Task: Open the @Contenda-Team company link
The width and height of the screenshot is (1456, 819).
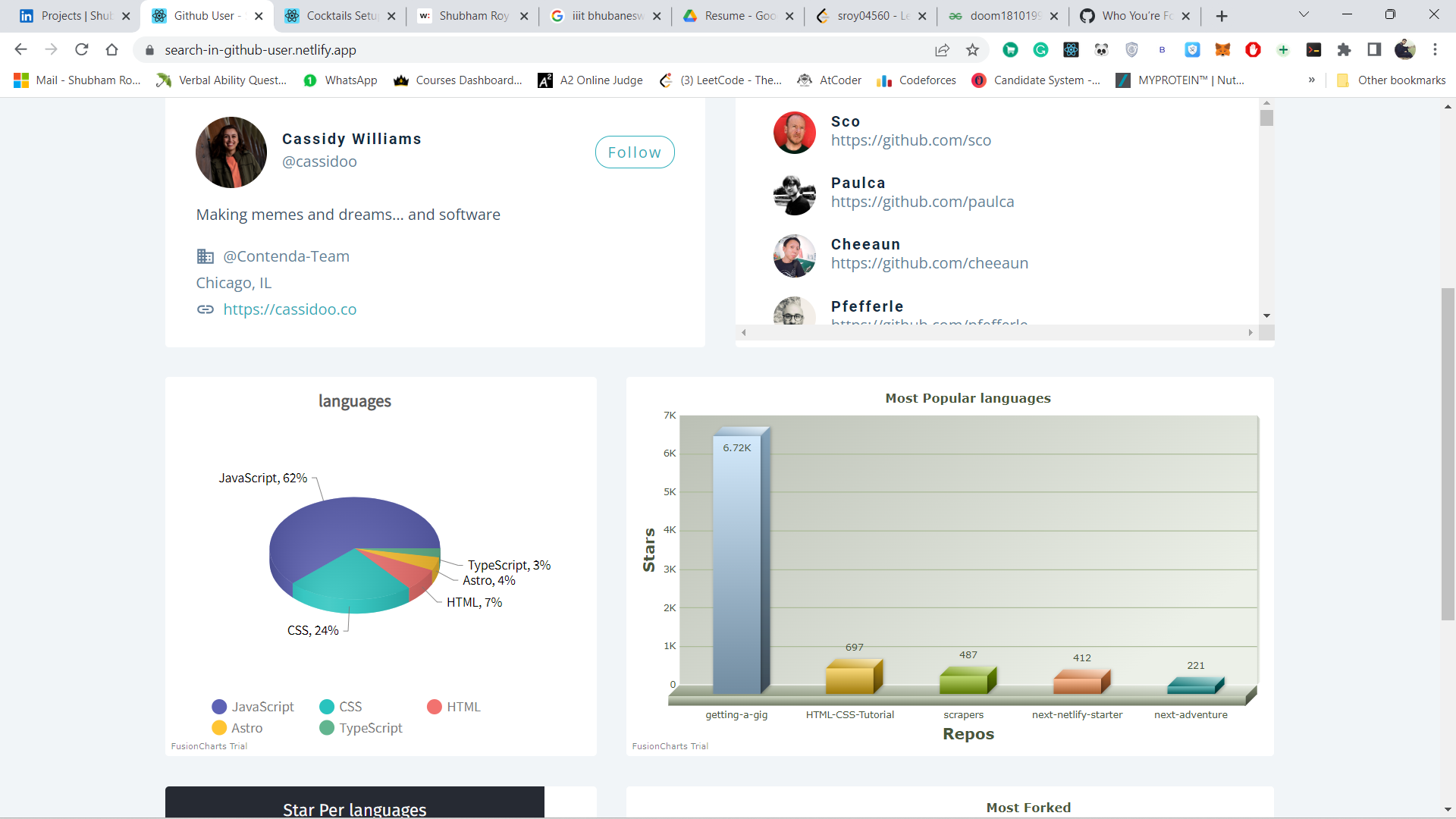Action: 286,256
